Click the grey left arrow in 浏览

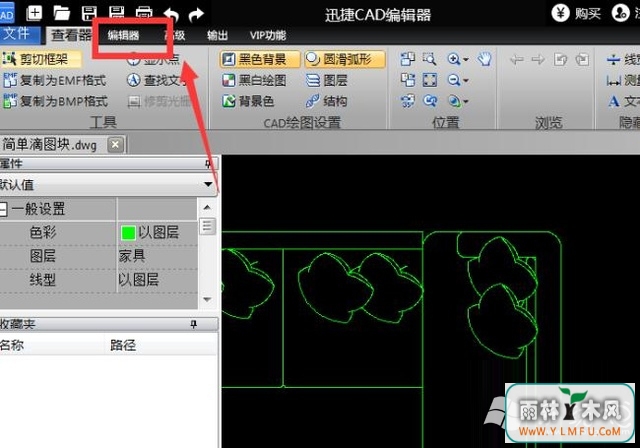coord(516,60)
